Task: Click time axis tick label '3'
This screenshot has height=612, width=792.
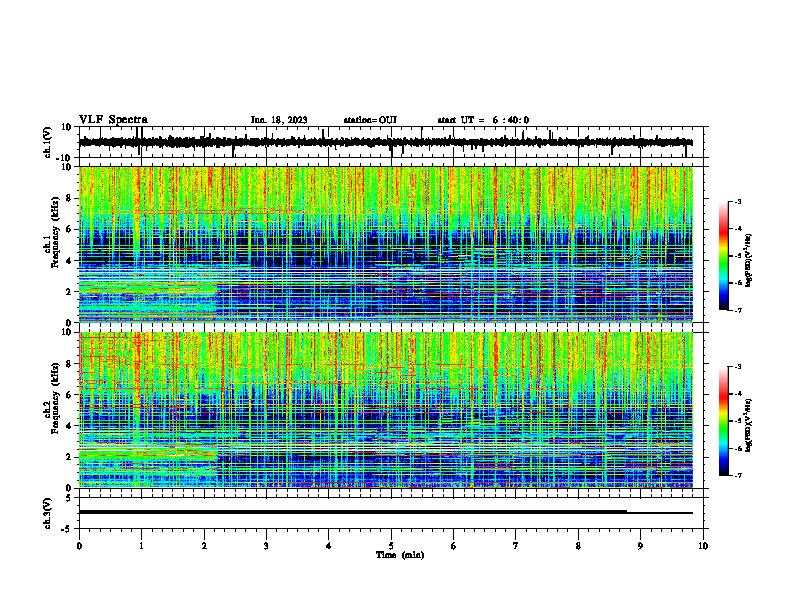Action: [x=266, y=546]
